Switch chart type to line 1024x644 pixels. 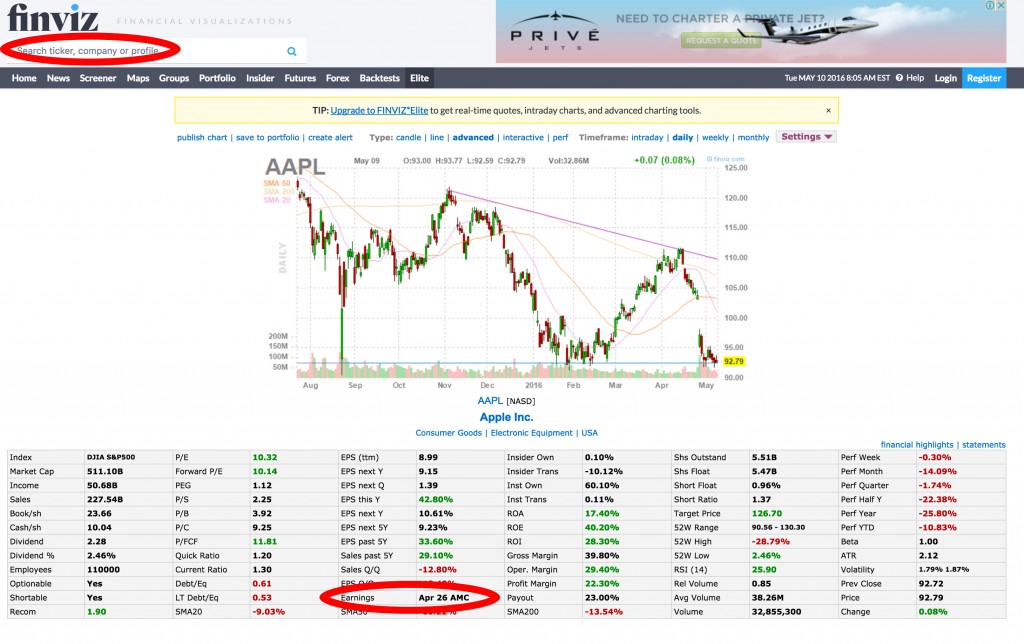pyautogui.click(x=437, y=137)
